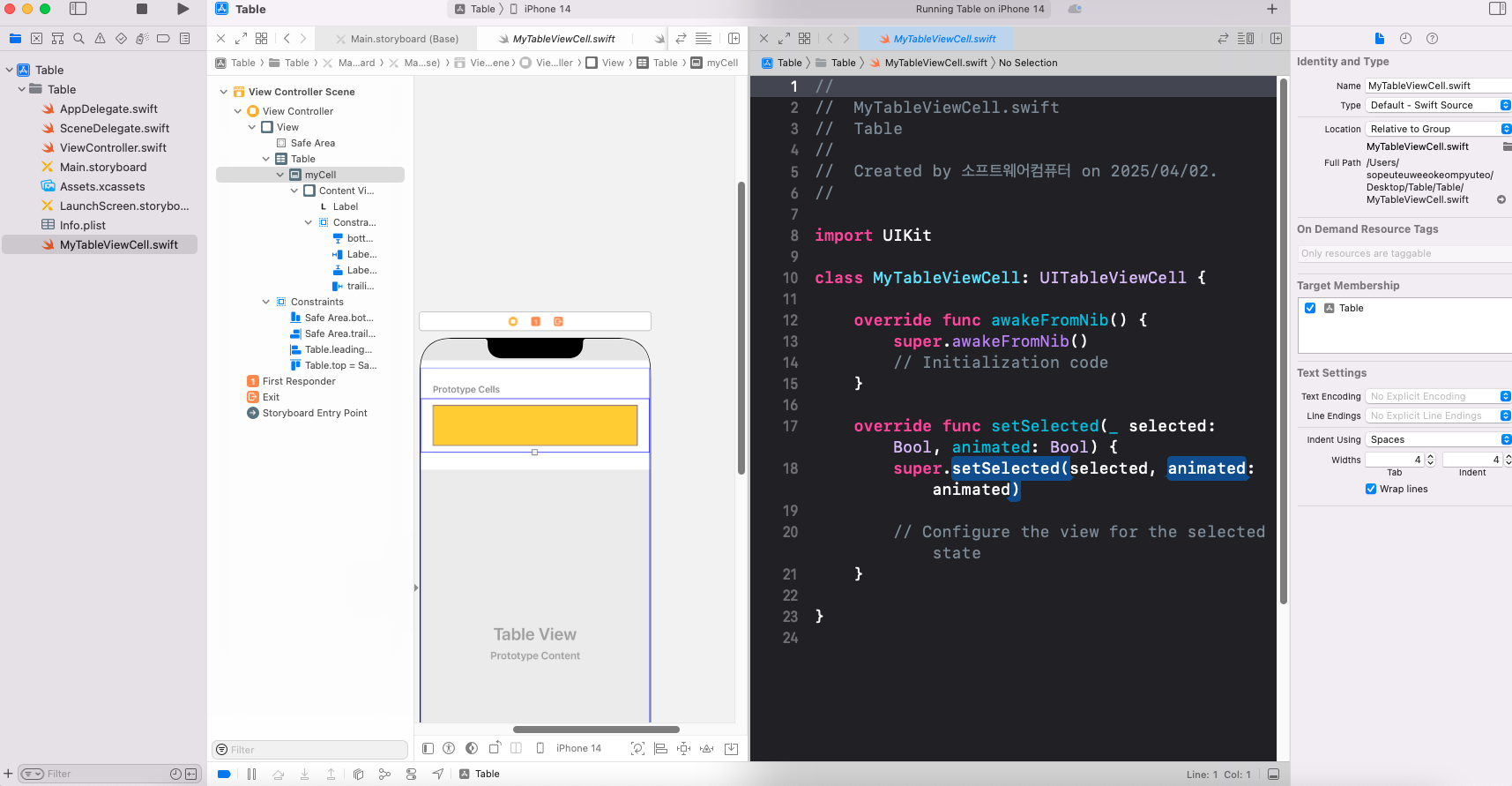The image size is (1512, 786).
Task: Collapse View Controller Scene in the outline
Action: [x=224, y=92]
